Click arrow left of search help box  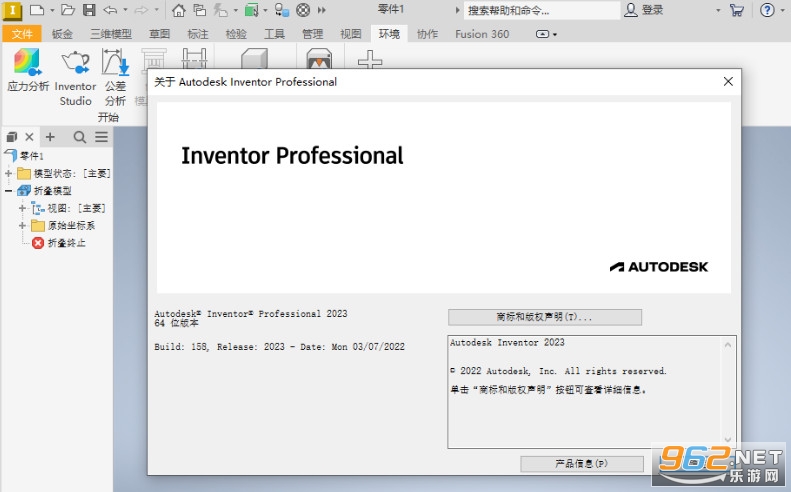click(458, 10)
